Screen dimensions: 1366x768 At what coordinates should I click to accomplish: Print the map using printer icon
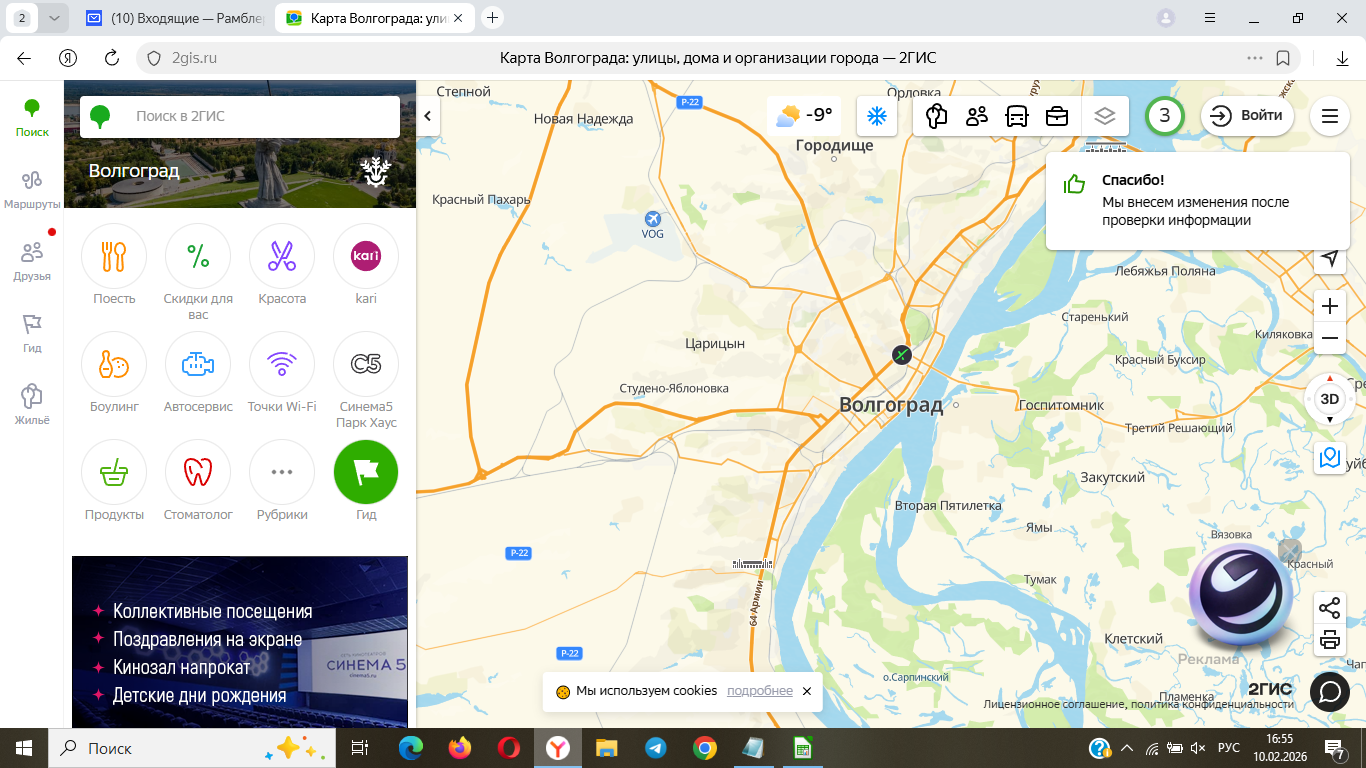(x=1329, y=640)
